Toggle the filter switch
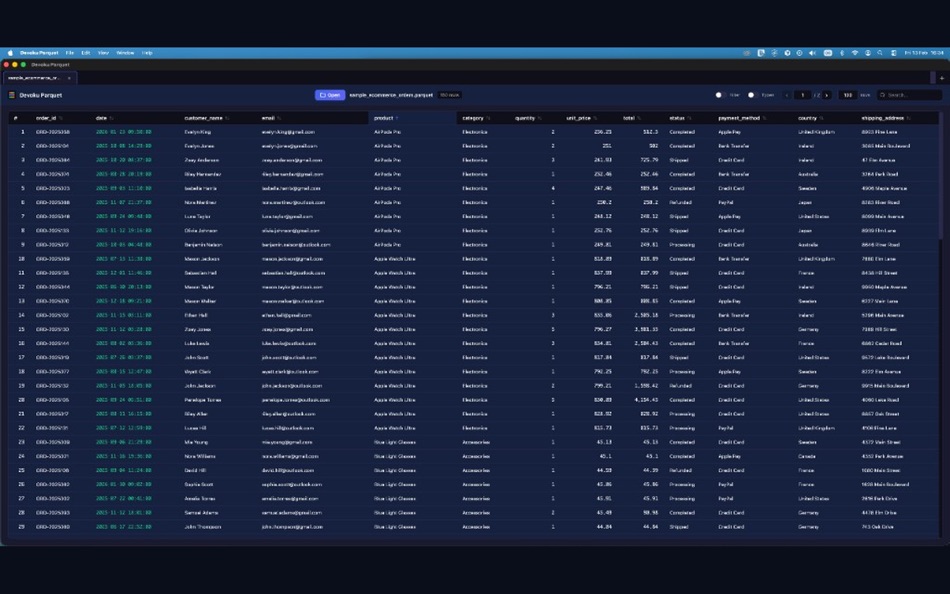The height and width of the screenshot is (594, 950). pos(719,95)
